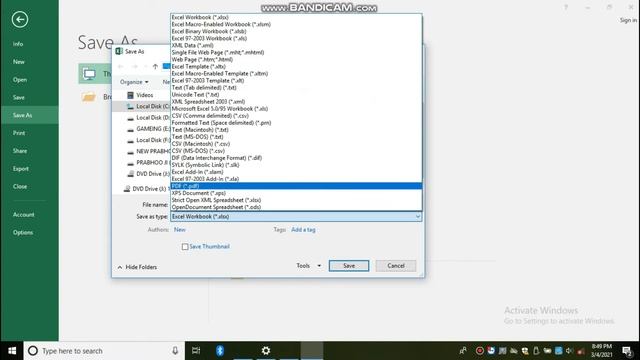
Task: Select Excel Template (*.xltx) type
Action: [x=296, y=66]
